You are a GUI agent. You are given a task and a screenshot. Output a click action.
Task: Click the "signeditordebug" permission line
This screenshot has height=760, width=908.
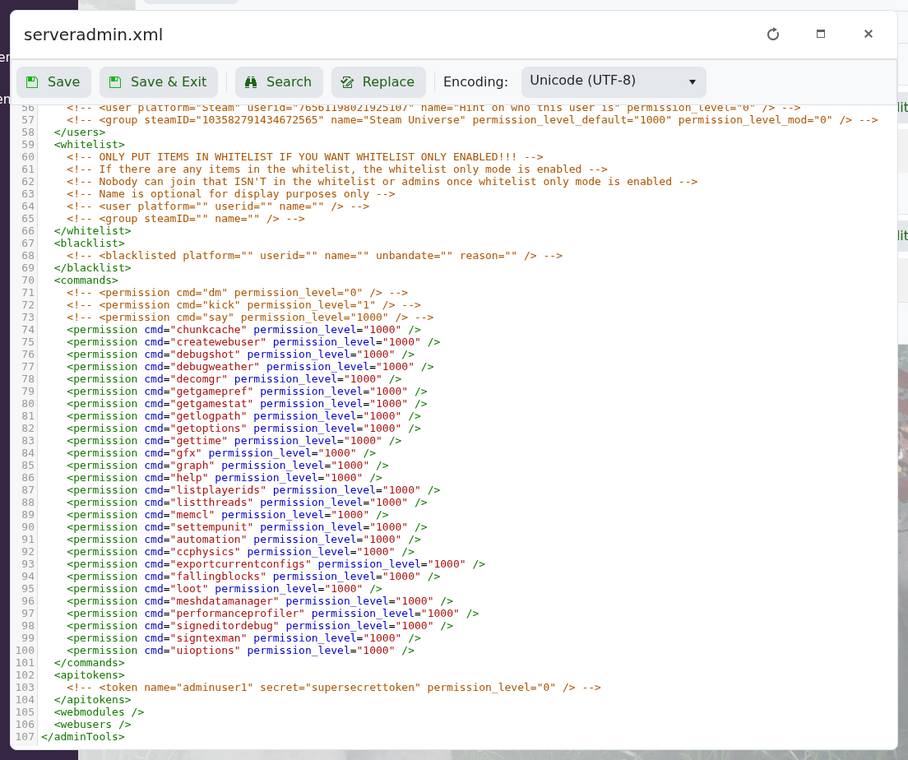click(x=260, y=626)
